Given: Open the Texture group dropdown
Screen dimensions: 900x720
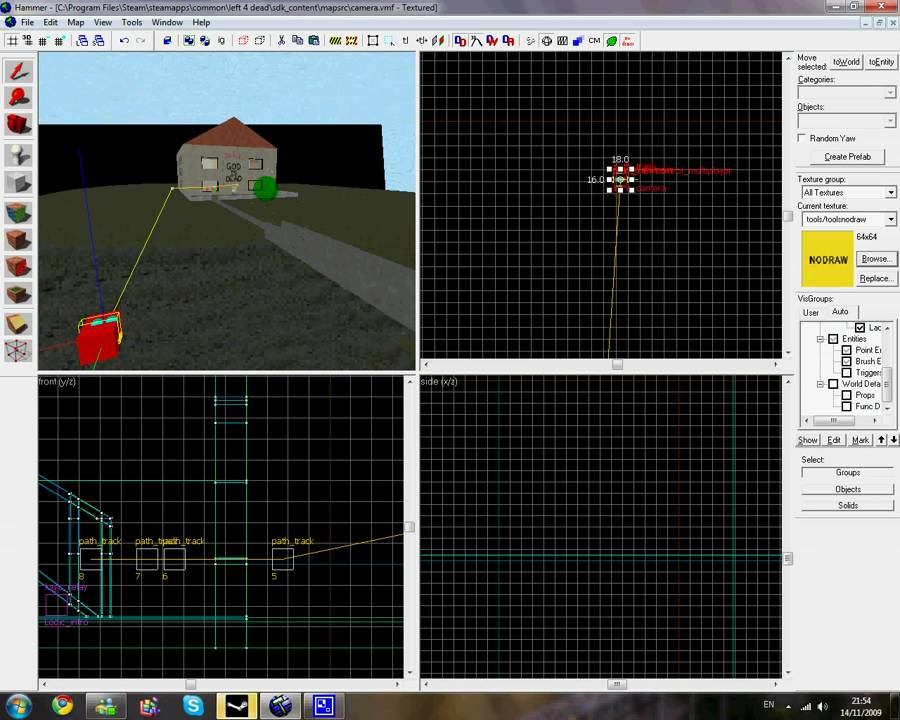Looking at the screenshot, I should (x=890, y=192).
